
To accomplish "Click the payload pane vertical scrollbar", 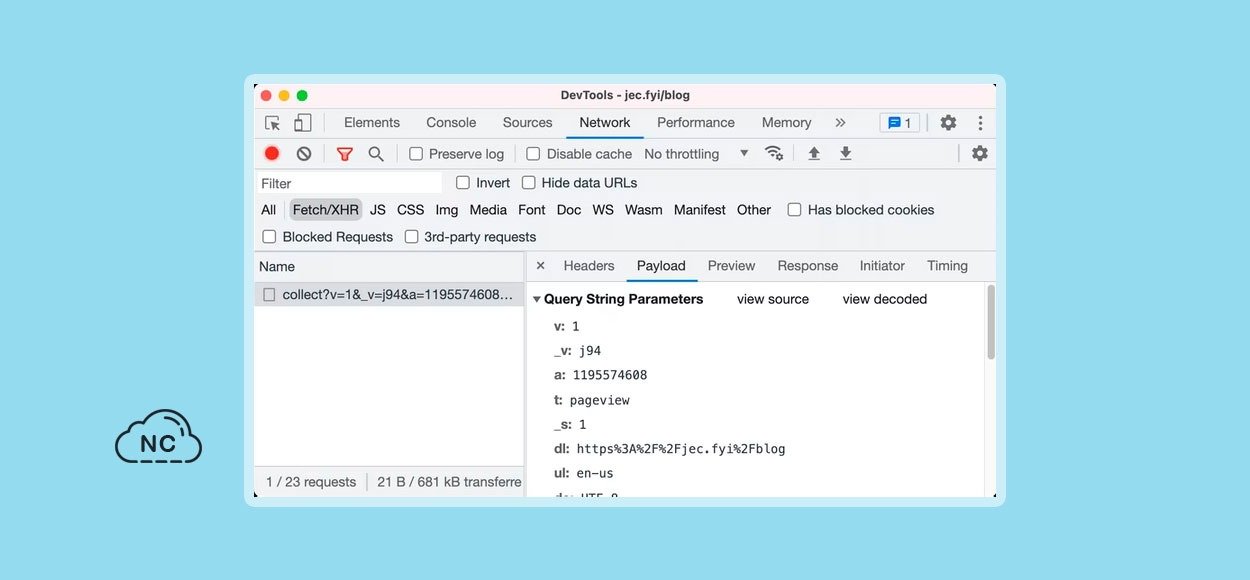I will tap(991, 322).
